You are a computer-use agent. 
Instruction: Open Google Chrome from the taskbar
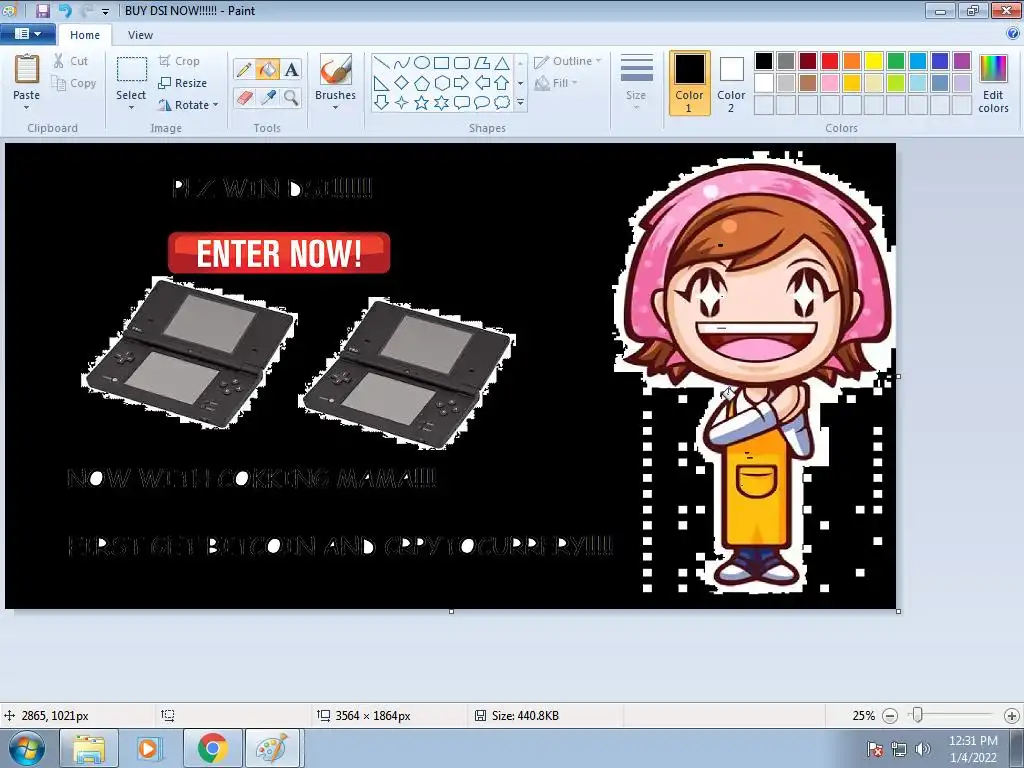[213, 748]
